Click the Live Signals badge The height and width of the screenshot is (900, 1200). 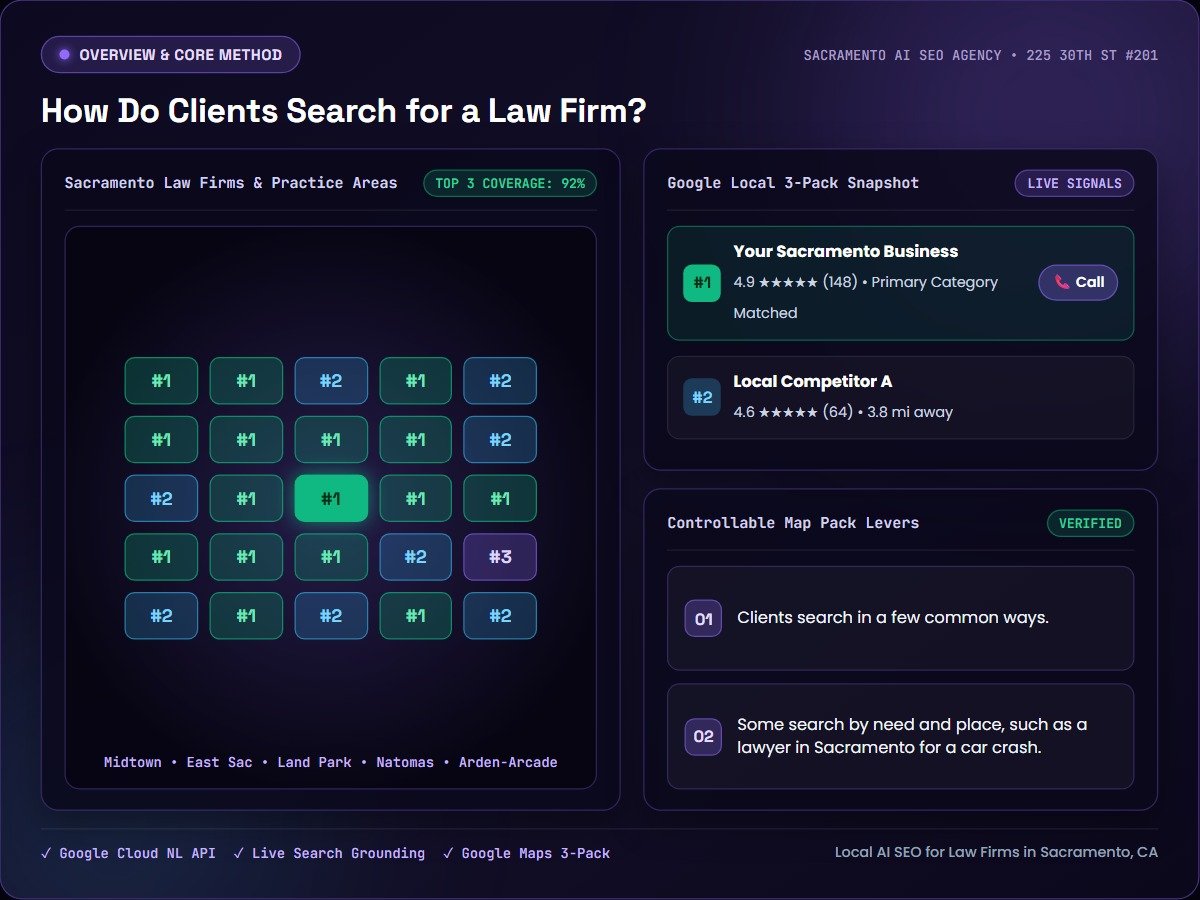click(1074, 183)
